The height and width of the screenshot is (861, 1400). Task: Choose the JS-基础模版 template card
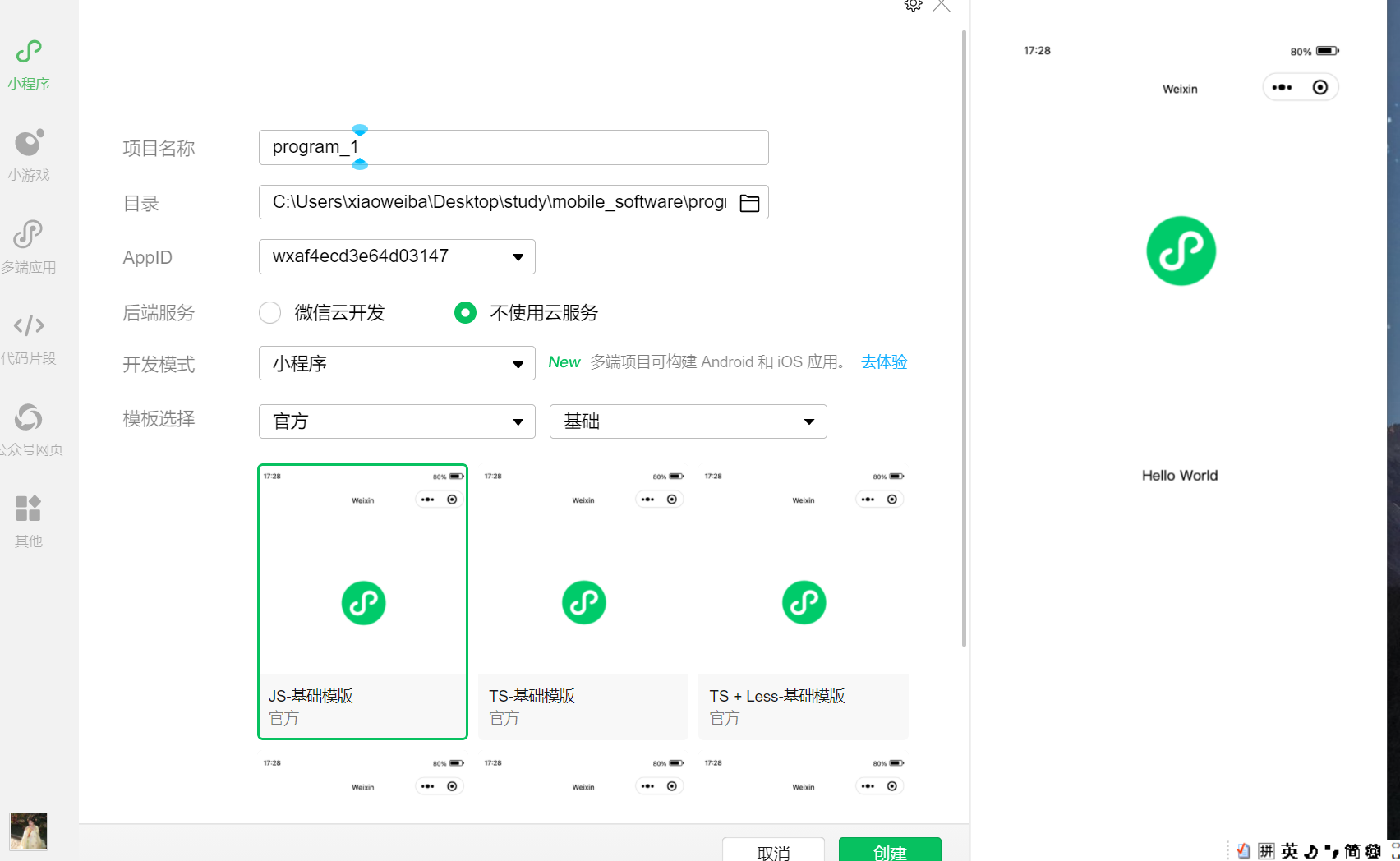[362, 602]
